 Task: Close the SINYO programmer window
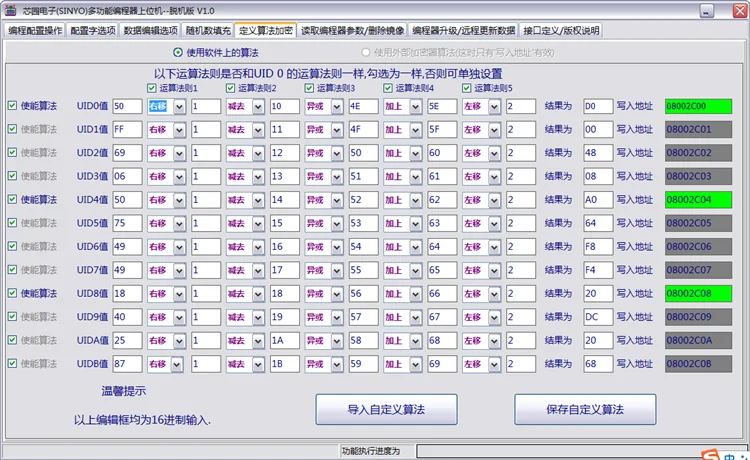coord(740,11)
